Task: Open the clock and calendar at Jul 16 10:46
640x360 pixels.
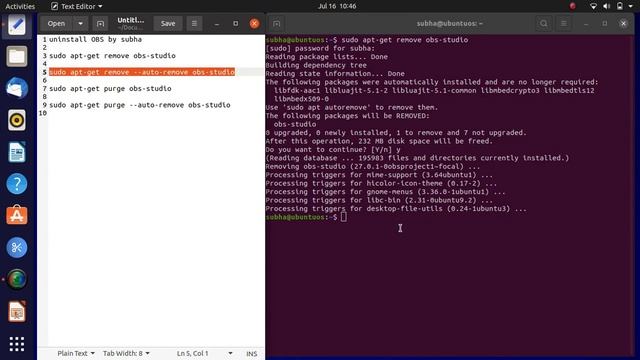Action: (337, 6)
